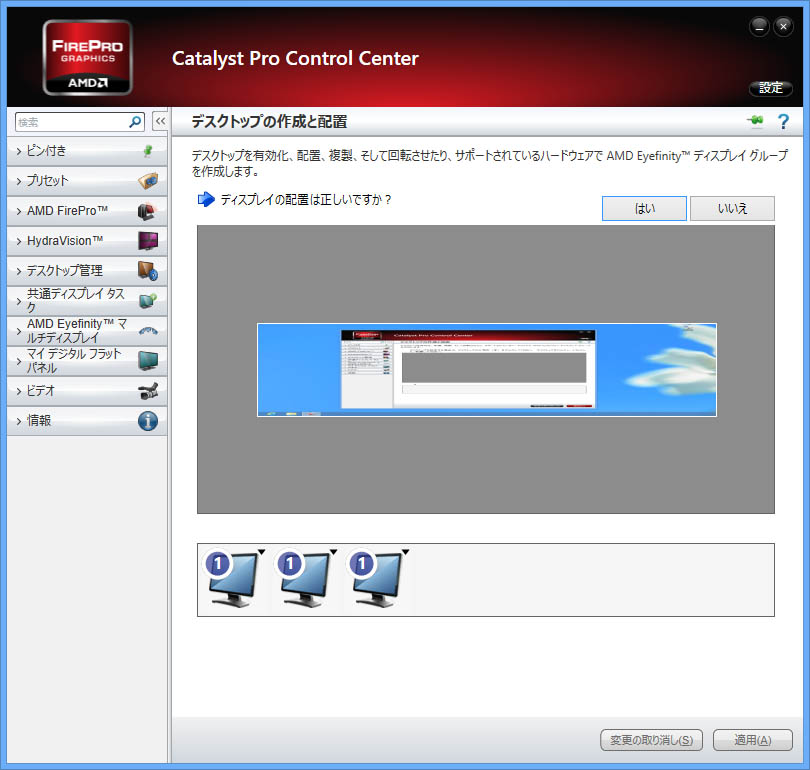Click the AMD FirePro sidebar icon
Image resolution: width=810 pixels, height=770 pixels.
click(147, 211)
